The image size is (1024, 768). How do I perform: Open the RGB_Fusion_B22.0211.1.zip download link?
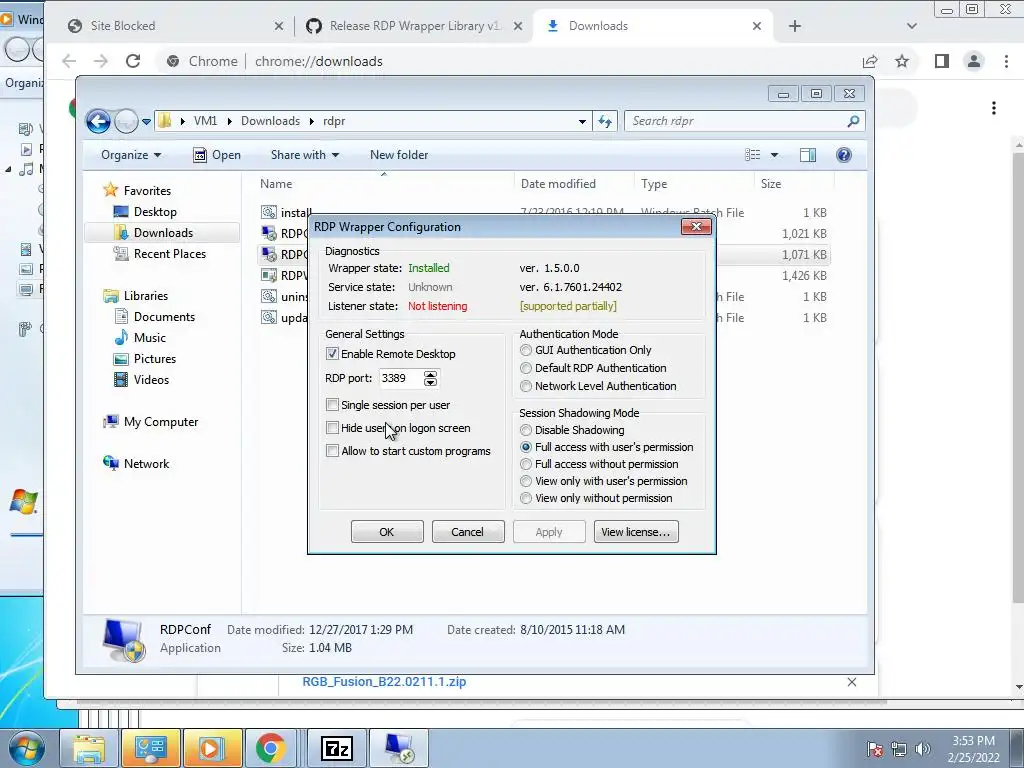coord(384,682)
